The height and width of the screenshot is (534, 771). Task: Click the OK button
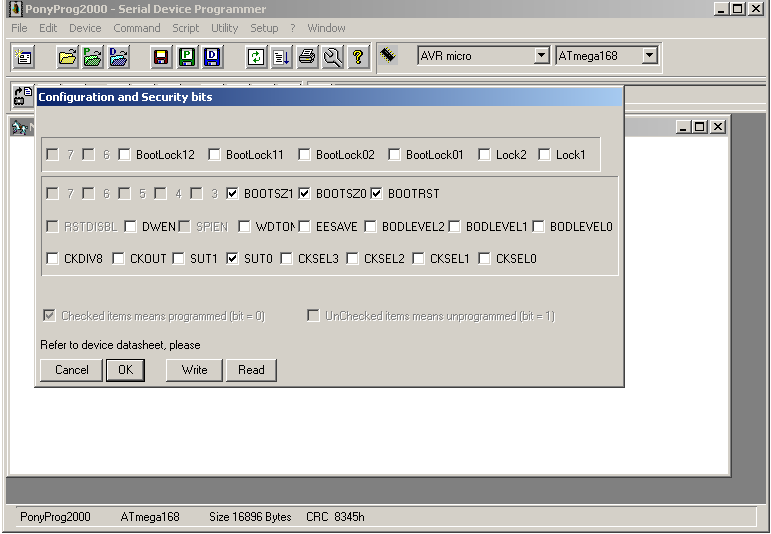pyautogui.click(x=125, y=370)
